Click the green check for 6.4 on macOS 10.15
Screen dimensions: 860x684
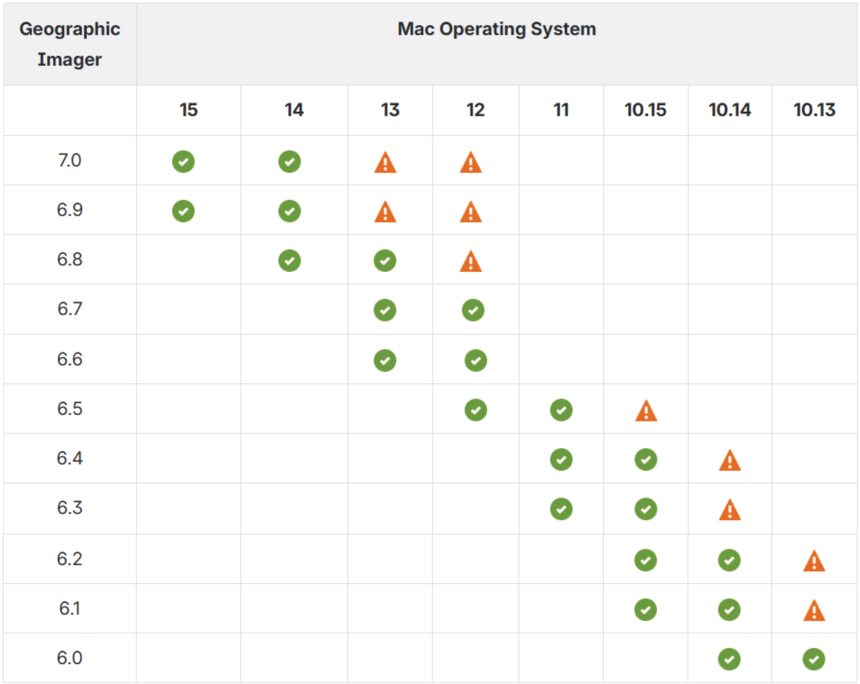pyautogui.click(x=646, y=460)
